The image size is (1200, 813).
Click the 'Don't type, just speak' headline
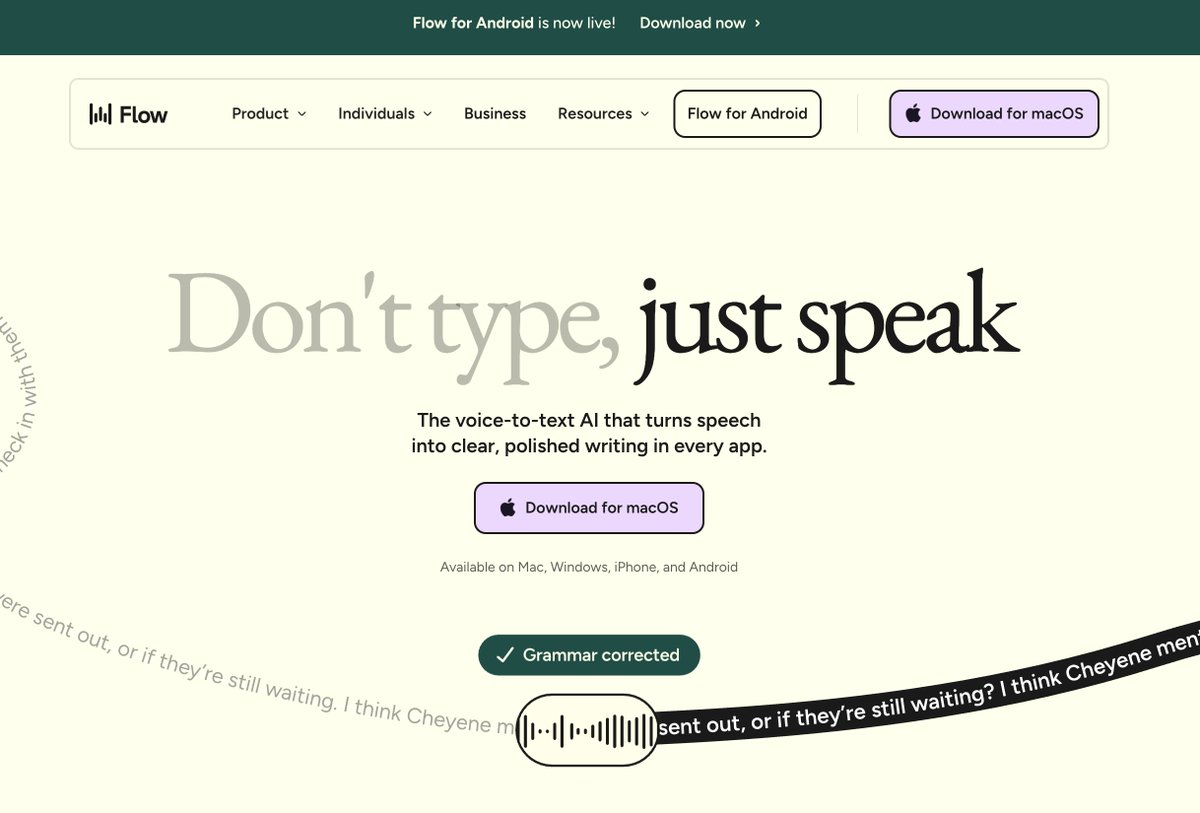tap(593, 329)
